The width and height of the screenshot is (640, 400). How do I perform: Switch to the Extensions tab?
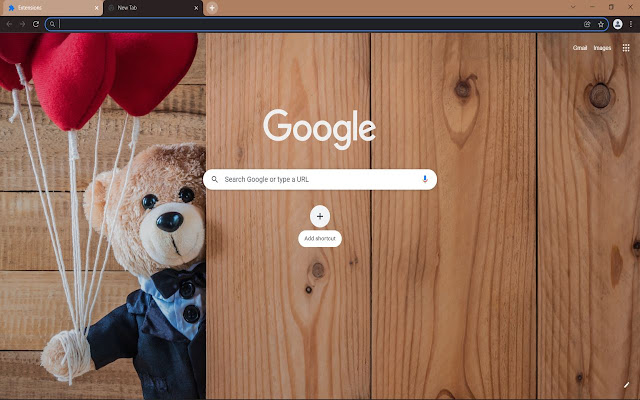tap(51, 8)
